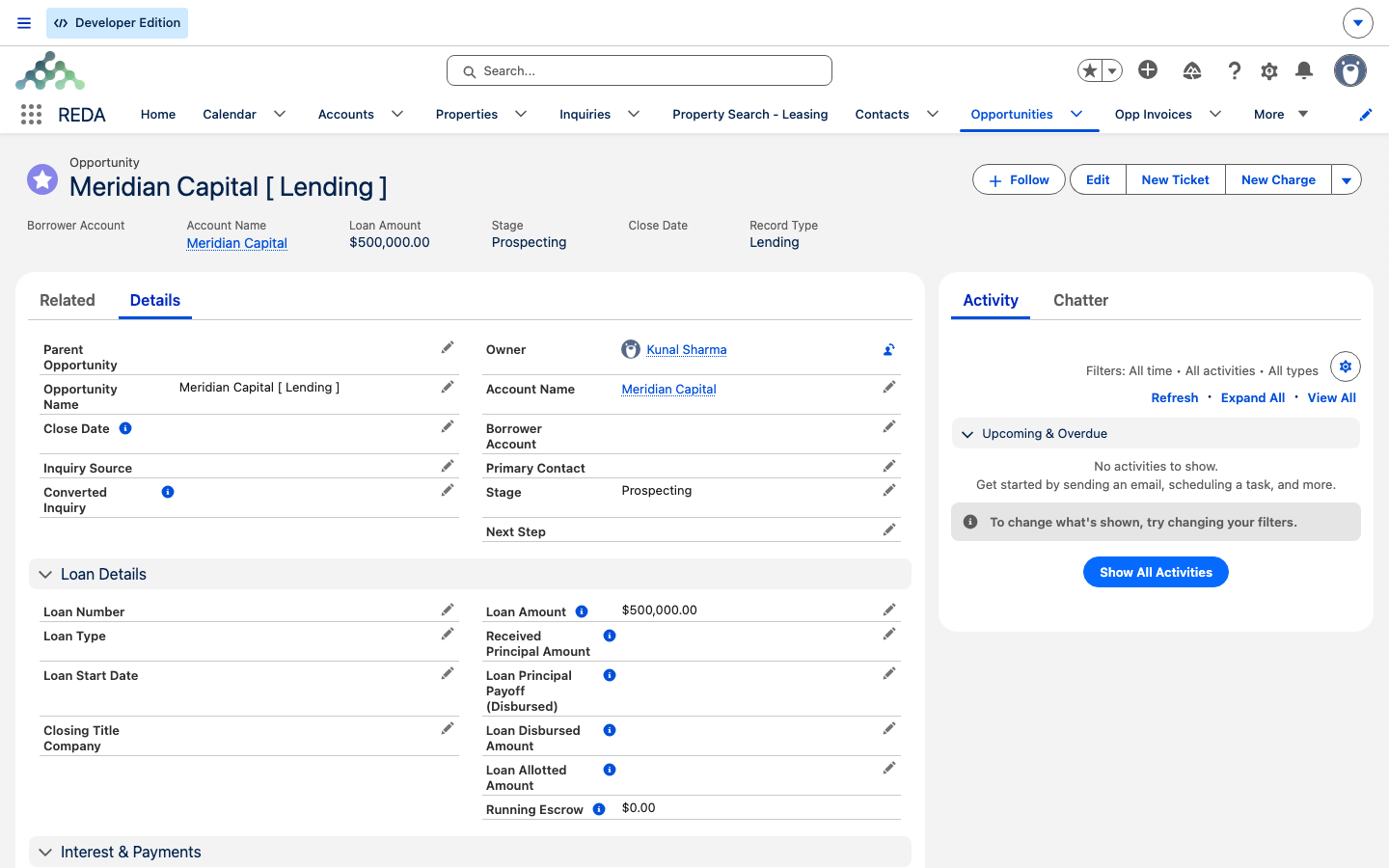Open Property Search - Leasing tab
The image size is (1389, 868).
click(x=750, y=114)
